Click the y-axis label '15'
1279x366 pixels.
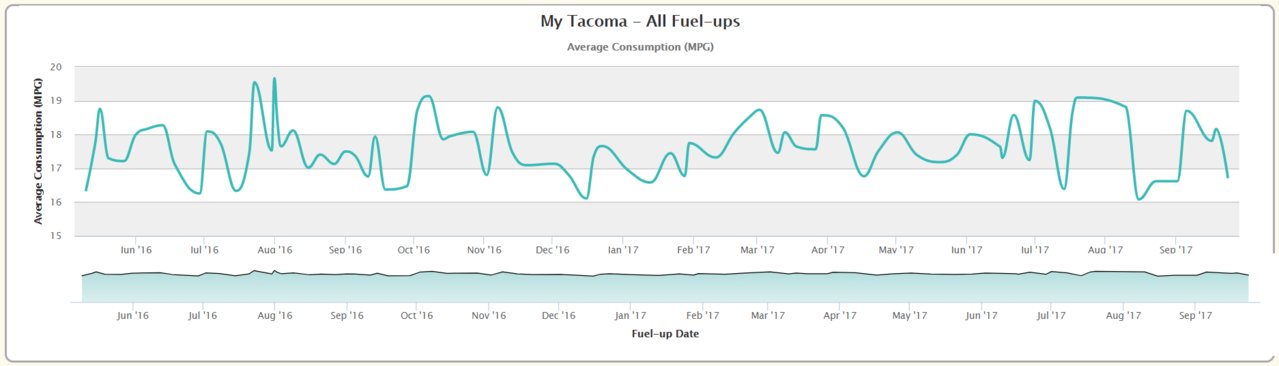56,236
